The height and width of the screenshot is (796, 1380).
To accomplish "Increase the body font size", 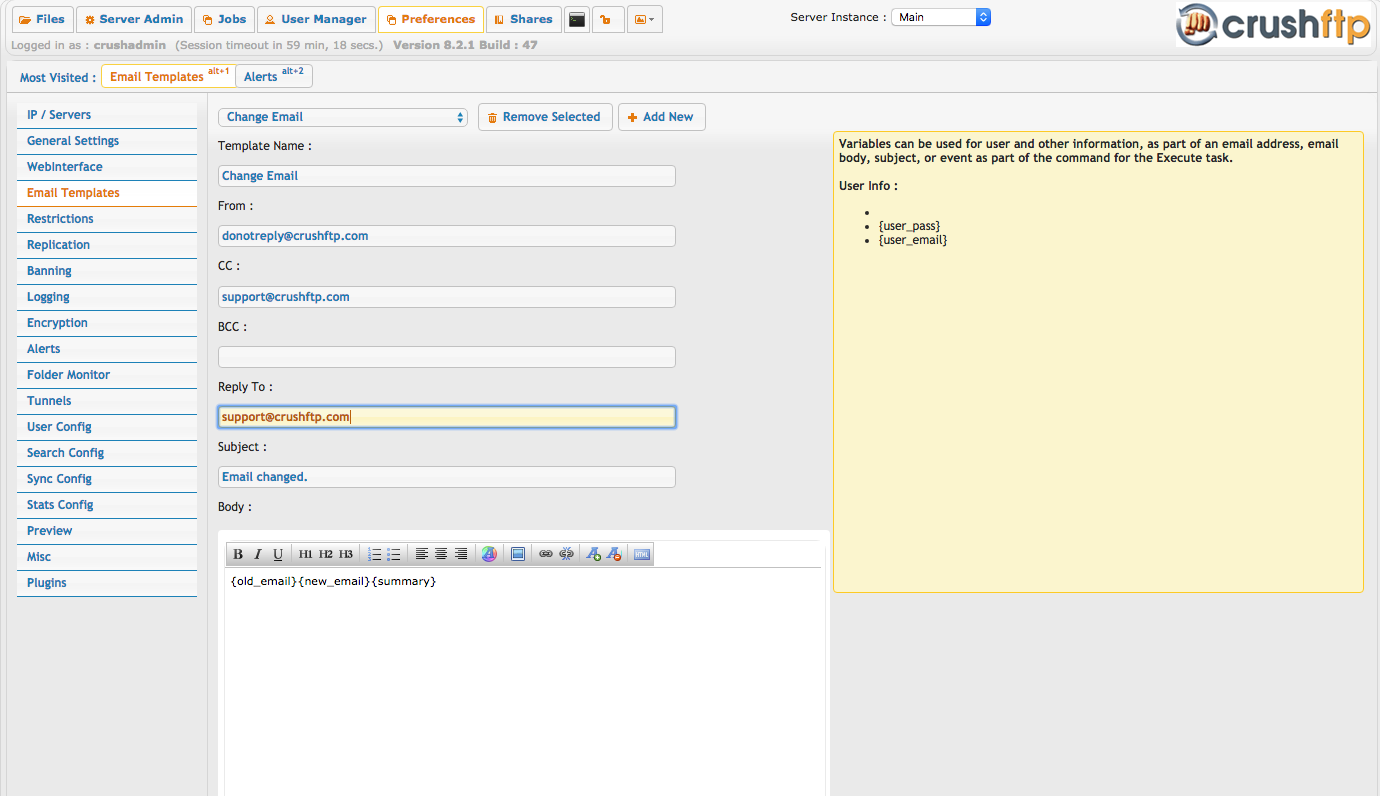I will 594,554.
